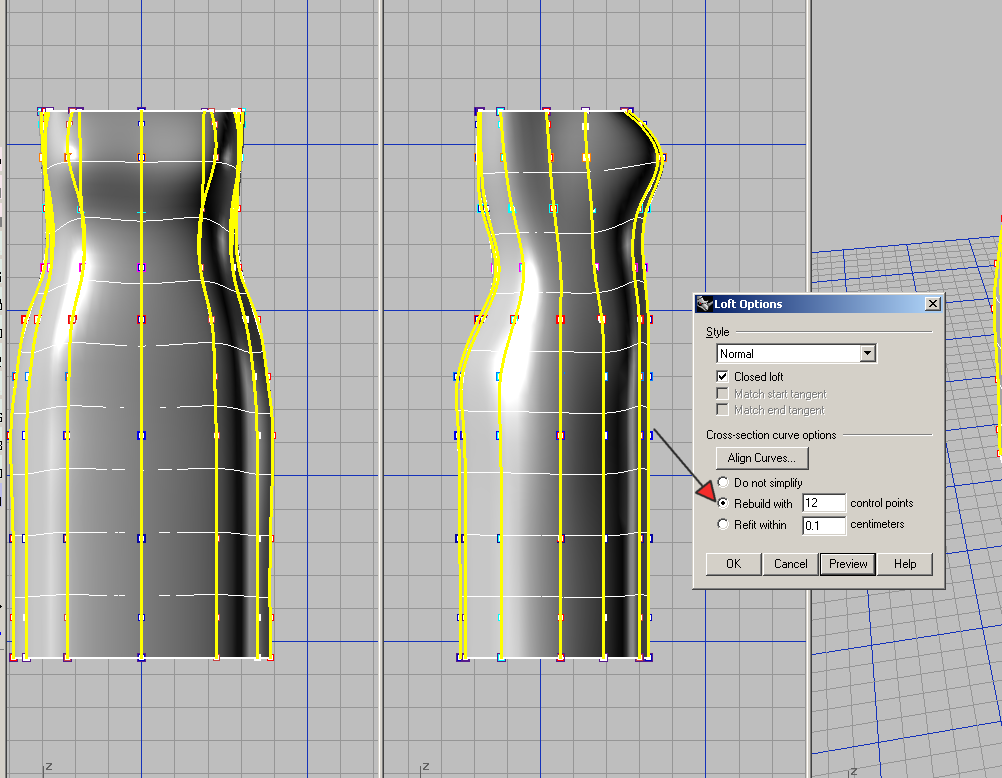Screen dimensions: 1002x778
Task: Select the Rebuild with radio button
Action: 723,504
